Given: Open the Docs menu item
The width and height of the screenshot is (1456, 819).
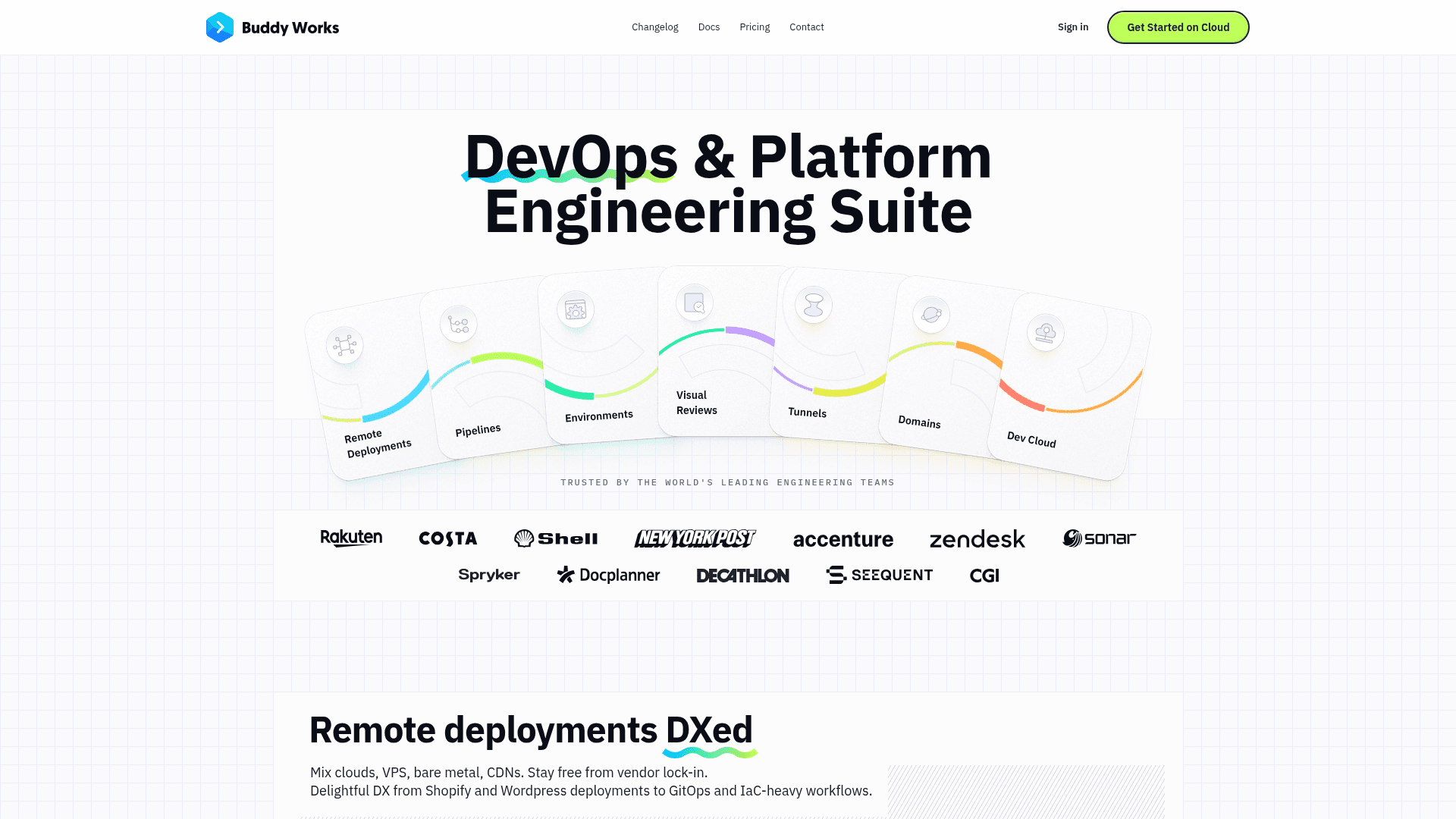Looking at the screenshot, I should click(709, 27).
